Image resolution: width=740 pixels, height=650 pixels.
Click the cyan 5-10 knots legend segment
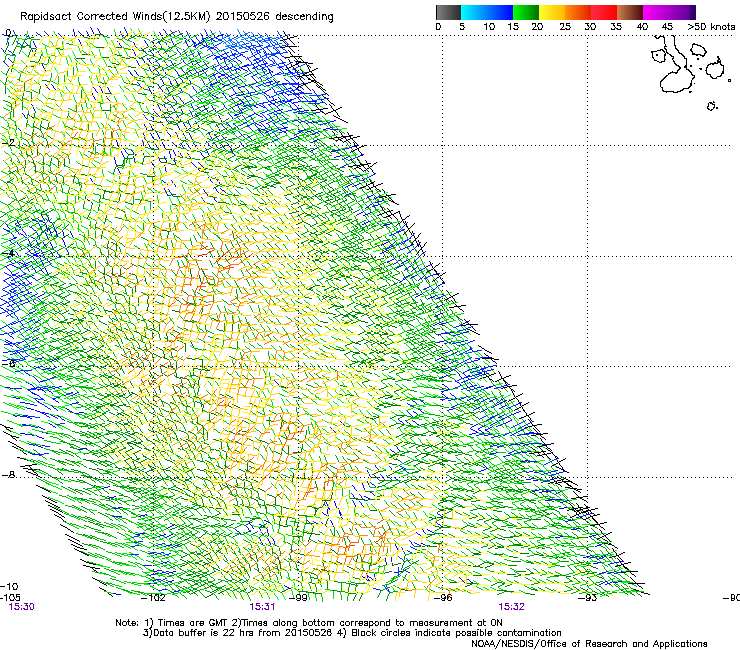473,12
